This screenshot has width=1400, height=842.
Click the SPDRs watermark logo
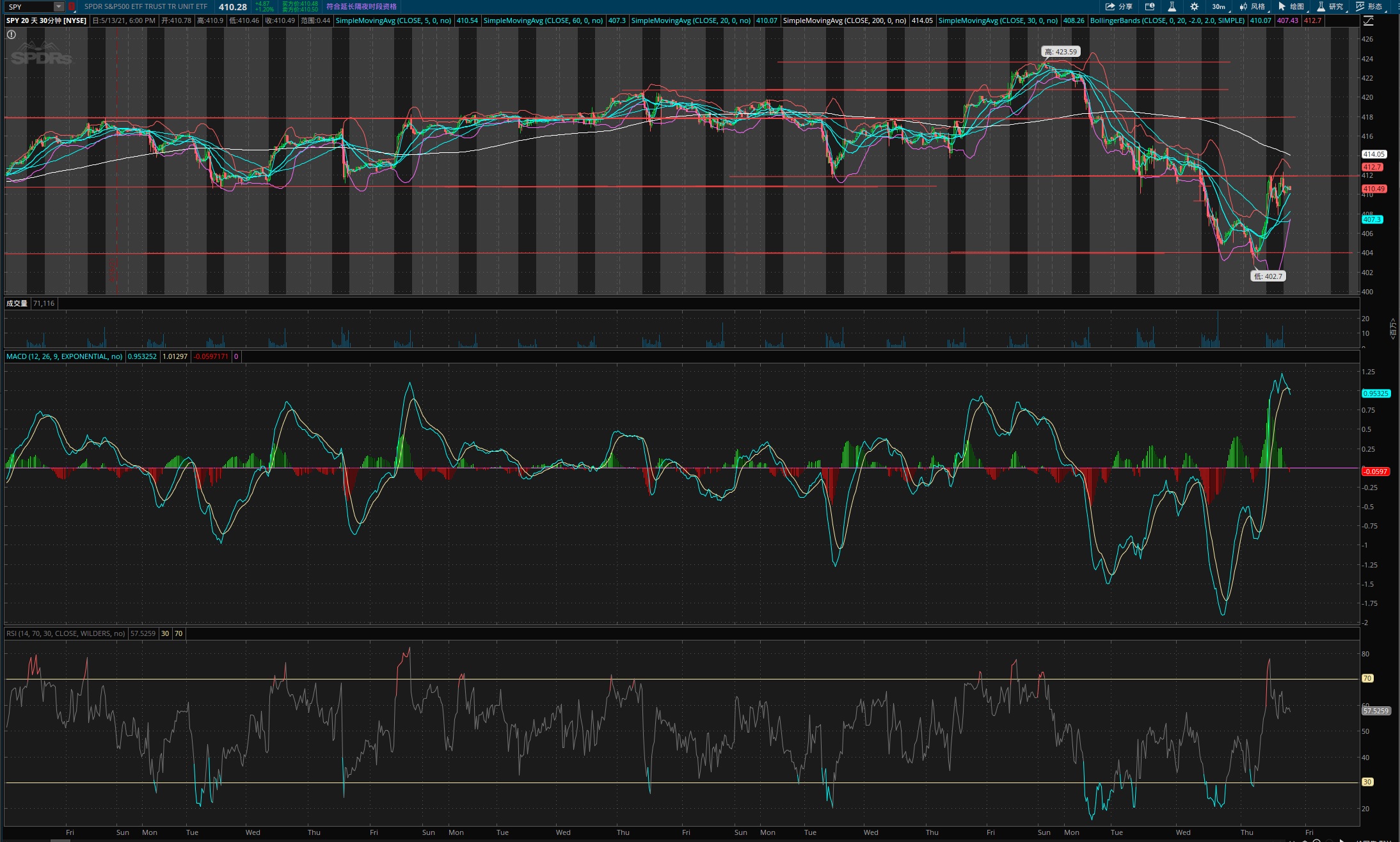click(x=41, y=54)
